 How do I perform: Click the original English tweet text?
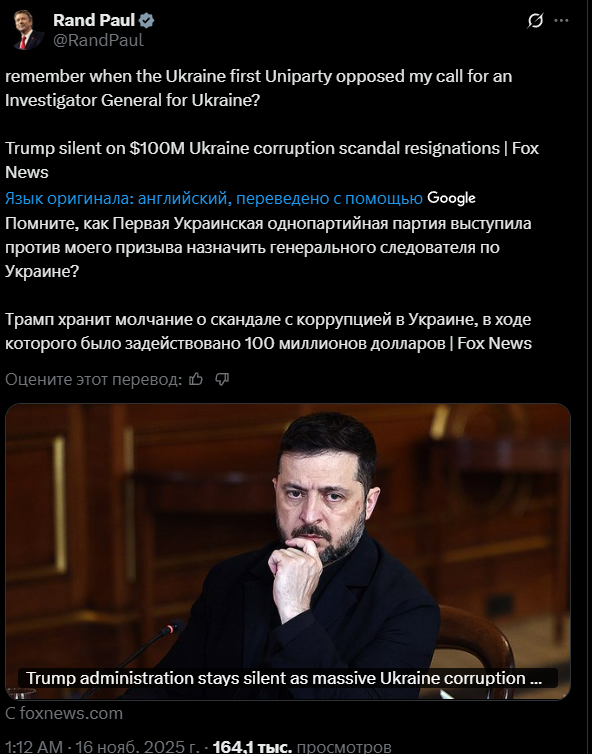point(272,124)
